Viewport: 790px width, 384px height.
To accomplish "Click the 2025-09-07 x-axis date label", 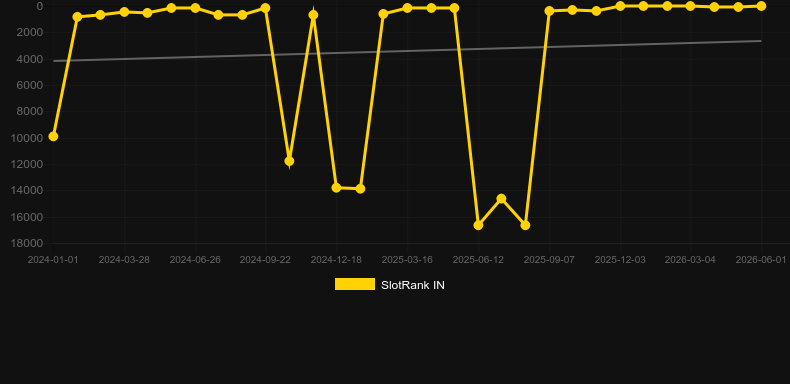I will pos(549,260).
